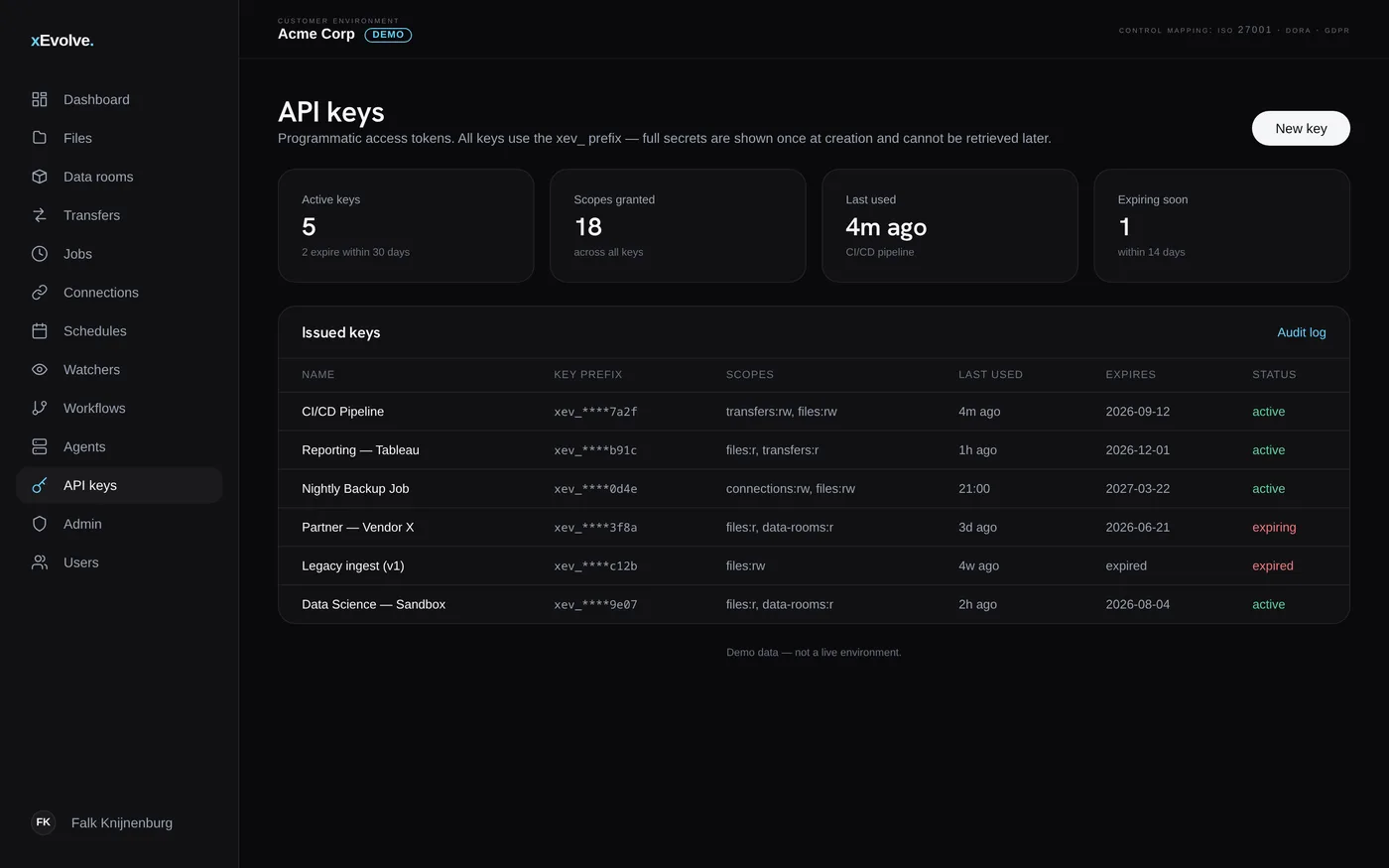
Task: Select the Data Science — Sandbox key name
Action: click(374, 604)
